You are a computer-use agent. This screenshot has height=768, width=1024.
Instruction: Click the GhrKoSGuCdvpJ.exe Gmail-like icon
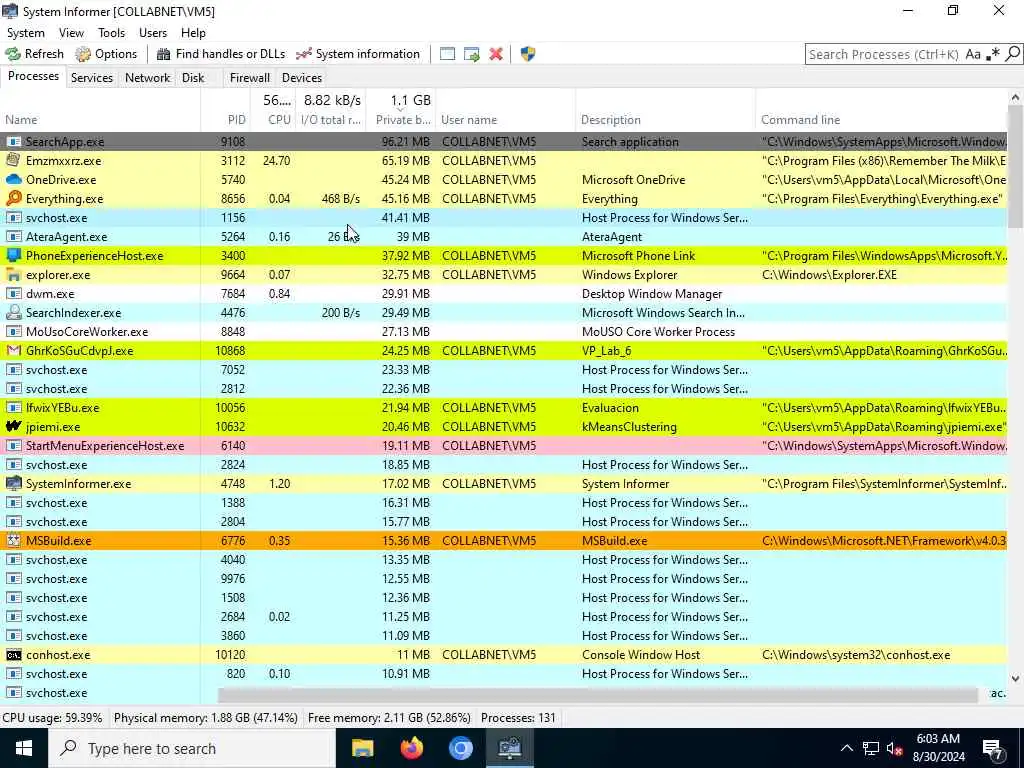(x=13, y=351)
